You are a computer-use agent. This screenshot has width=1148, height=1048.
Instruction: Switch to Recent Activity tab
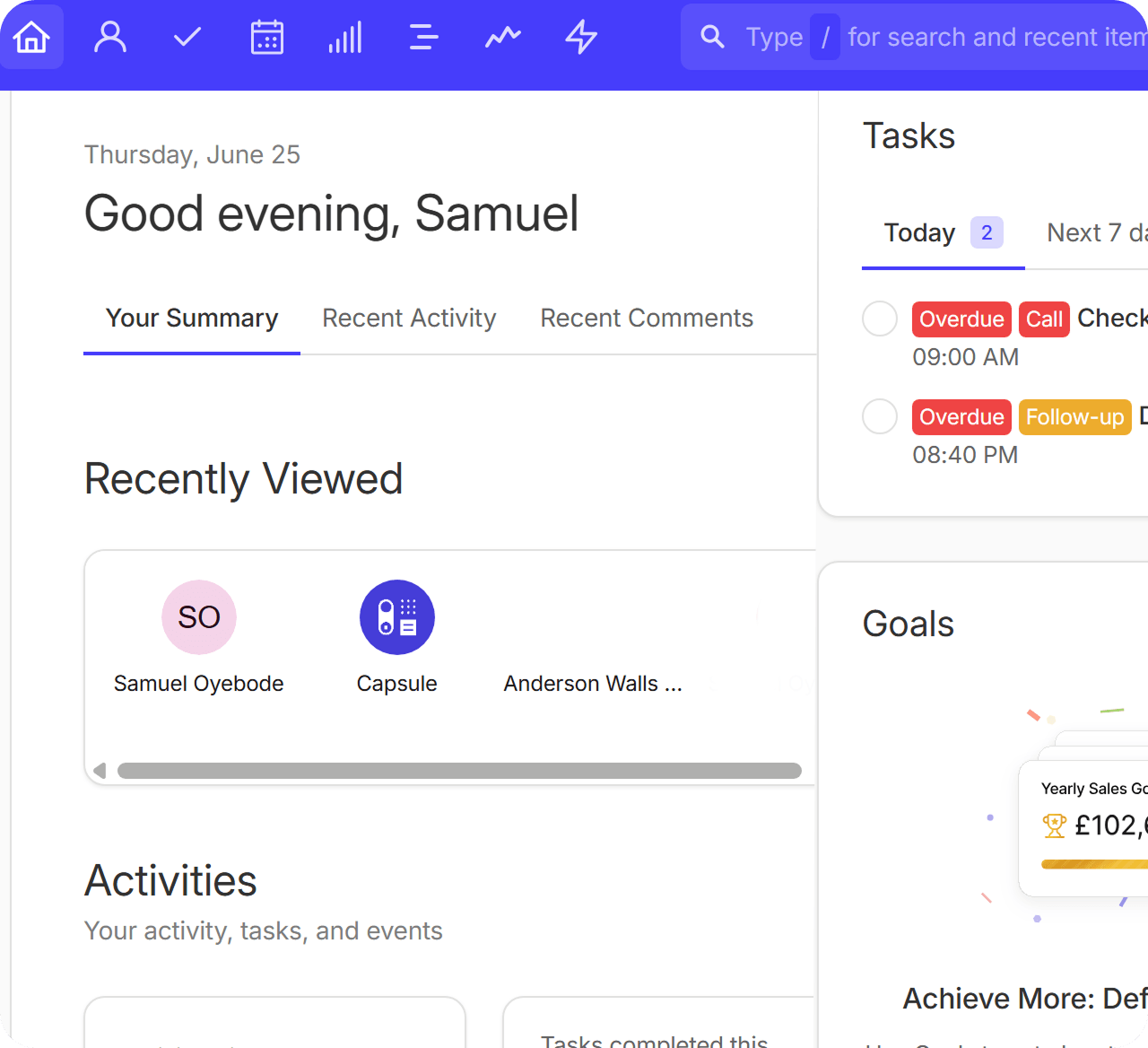pos(409,318)
